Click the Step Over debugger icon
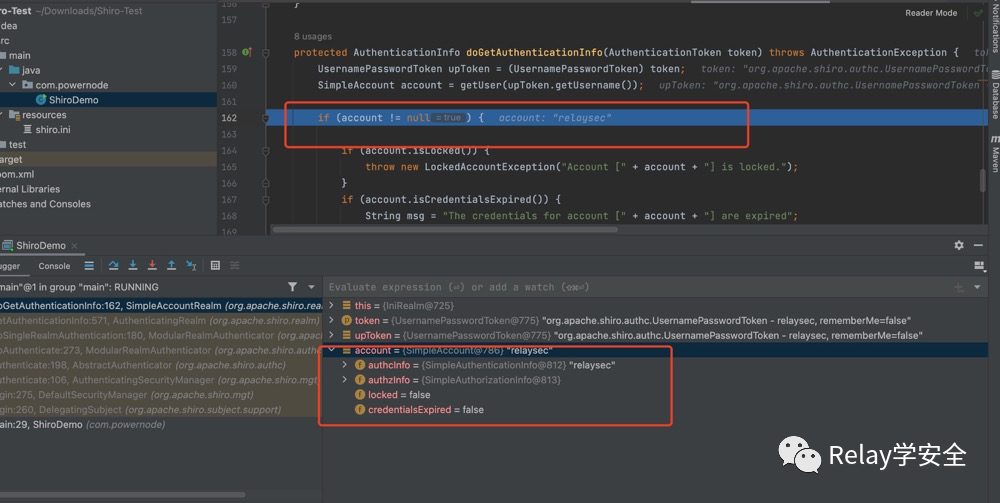 [114, 265]
